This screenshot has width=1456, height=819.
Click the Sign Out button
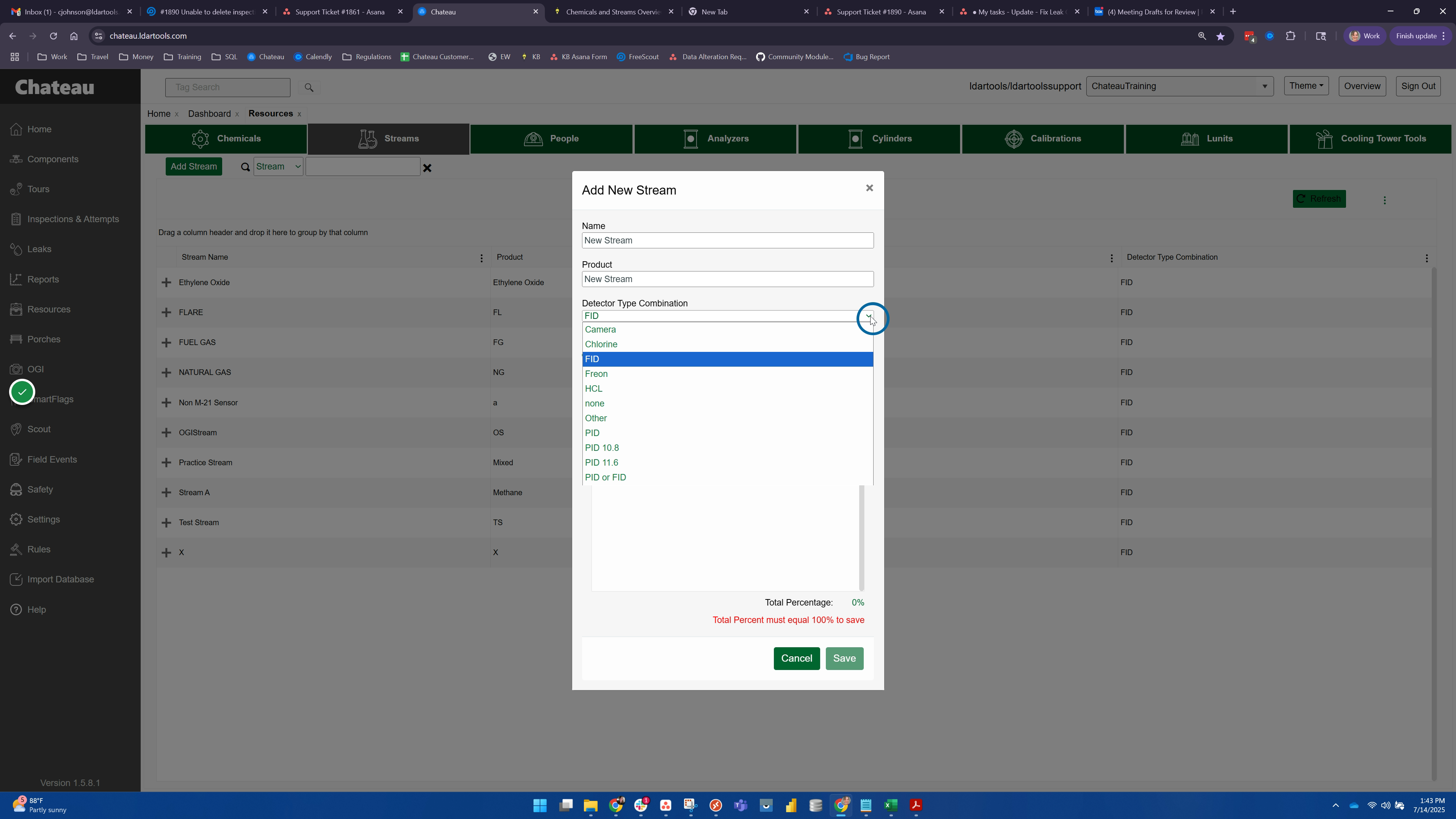click(1418, 86)
